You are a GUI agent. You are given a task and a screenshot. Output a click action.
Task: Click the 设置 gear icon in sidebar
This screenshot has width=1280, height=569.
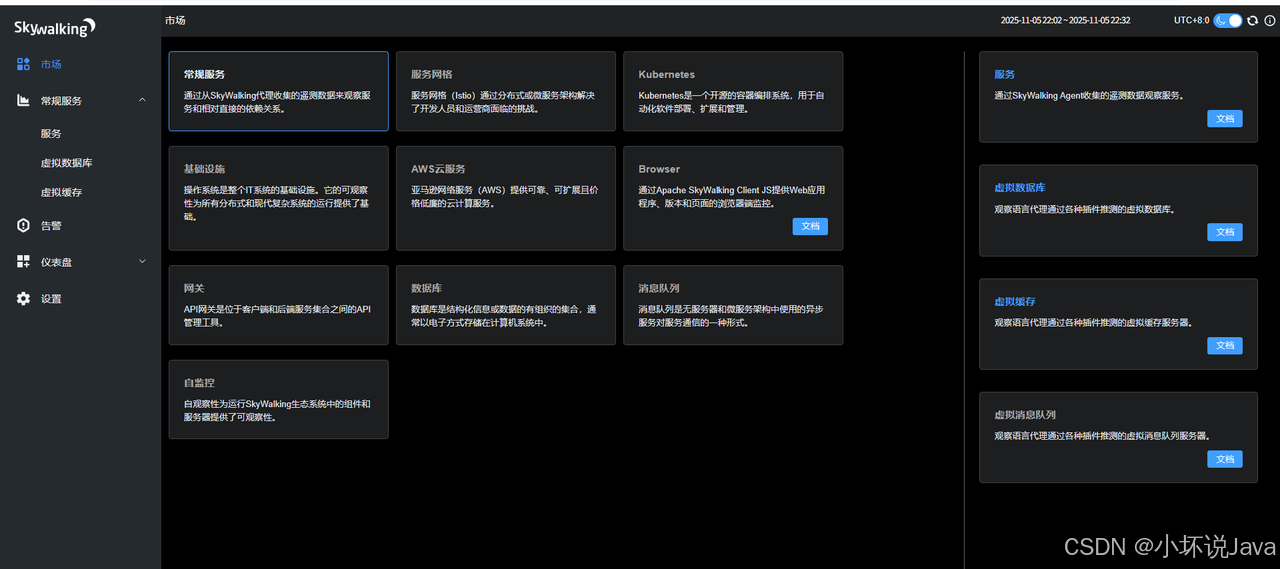pyautogui.click(x=24, y=299)
